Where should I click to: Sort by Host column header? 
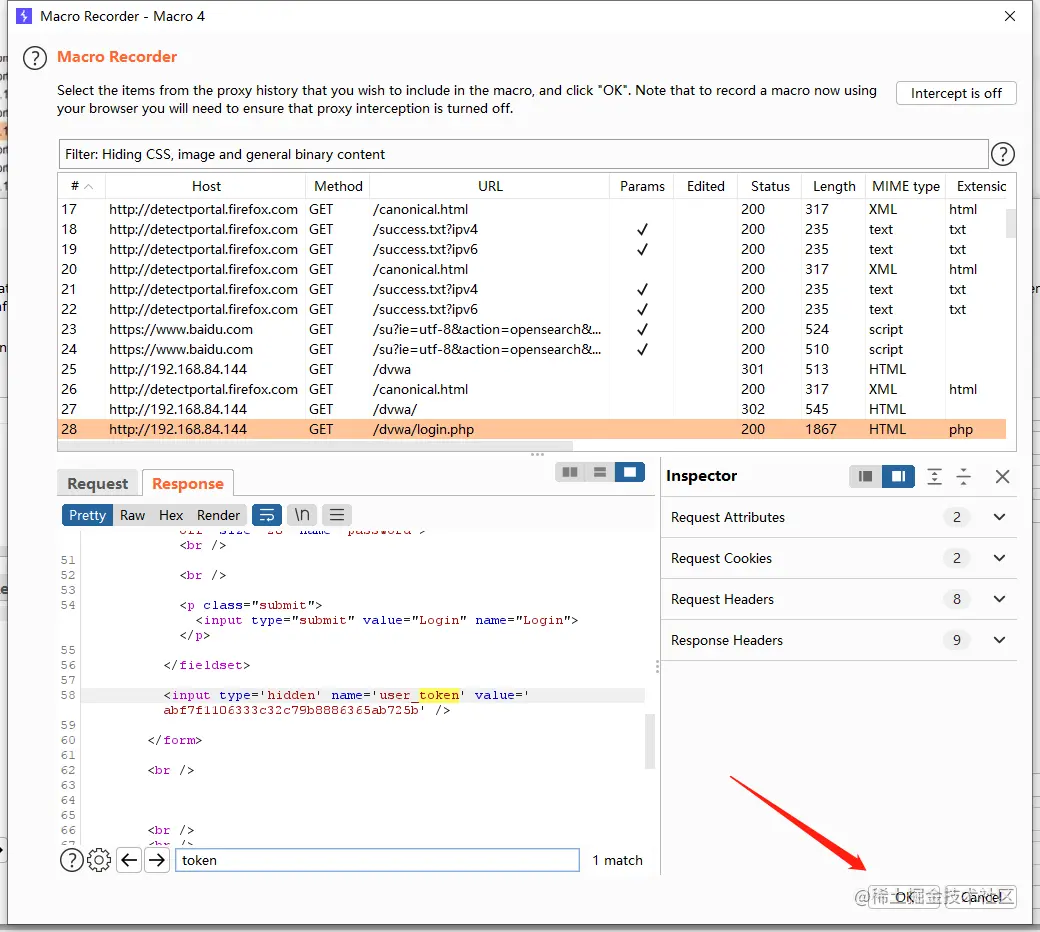(x=206, y=186)
